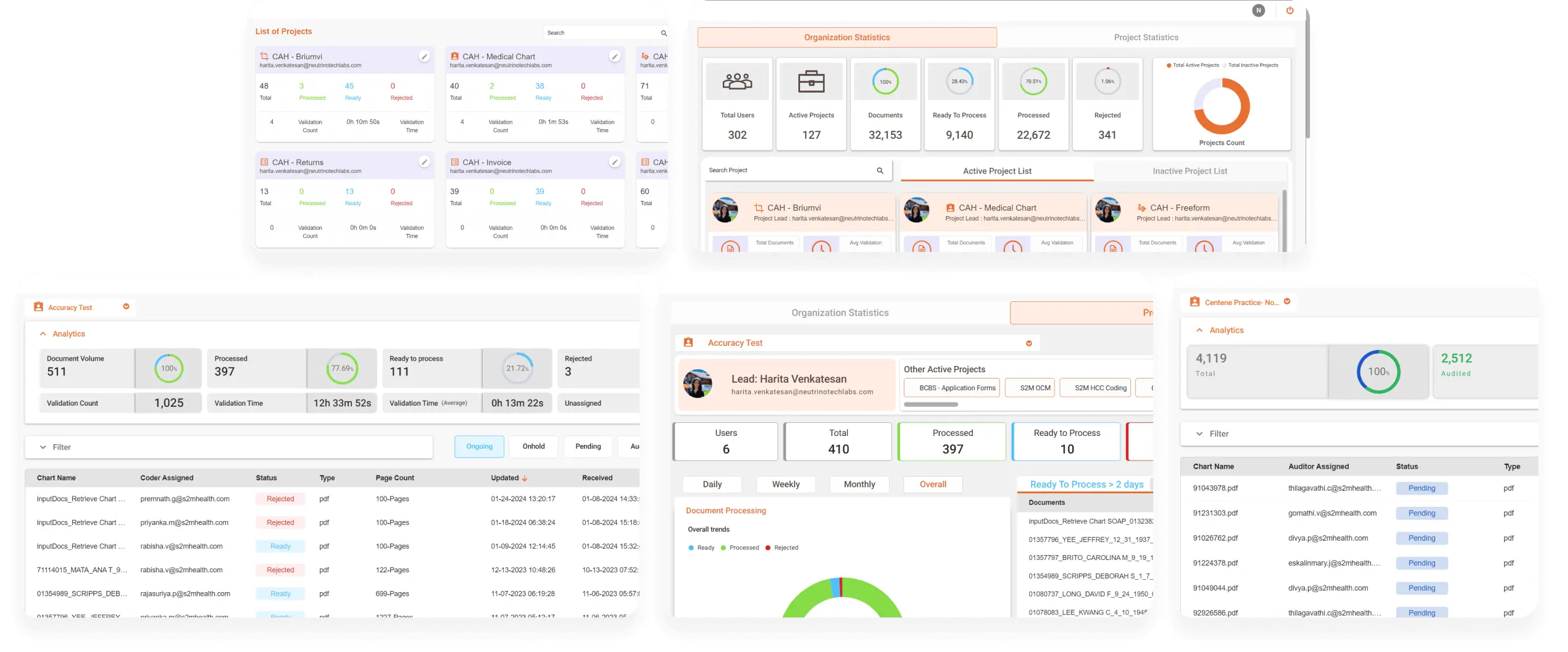This screenshot has width=1568, height=652.
Task: Click the Documents 100% ring icon
Action: pyautogui.click(x=885, y=81)
